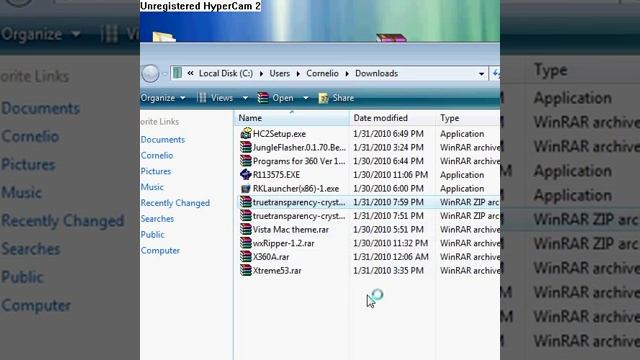Click date 1/31/2010 6:49 PM cell
640x360 pixels.
(388, 134)
